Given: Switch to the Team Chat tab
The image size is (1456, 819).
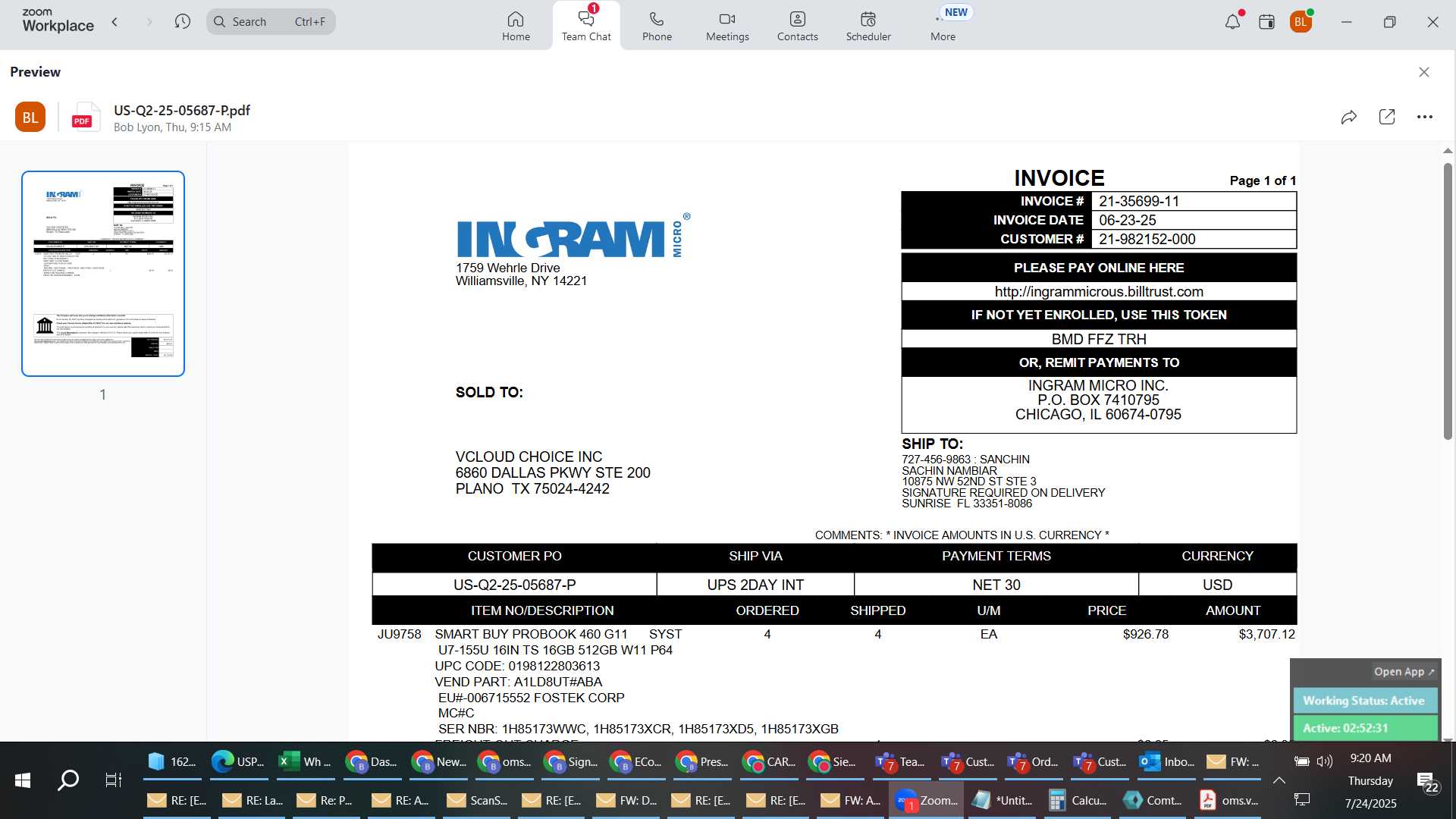Looking at the screenshot, I should pyautogui.click(x=586, y=26).
